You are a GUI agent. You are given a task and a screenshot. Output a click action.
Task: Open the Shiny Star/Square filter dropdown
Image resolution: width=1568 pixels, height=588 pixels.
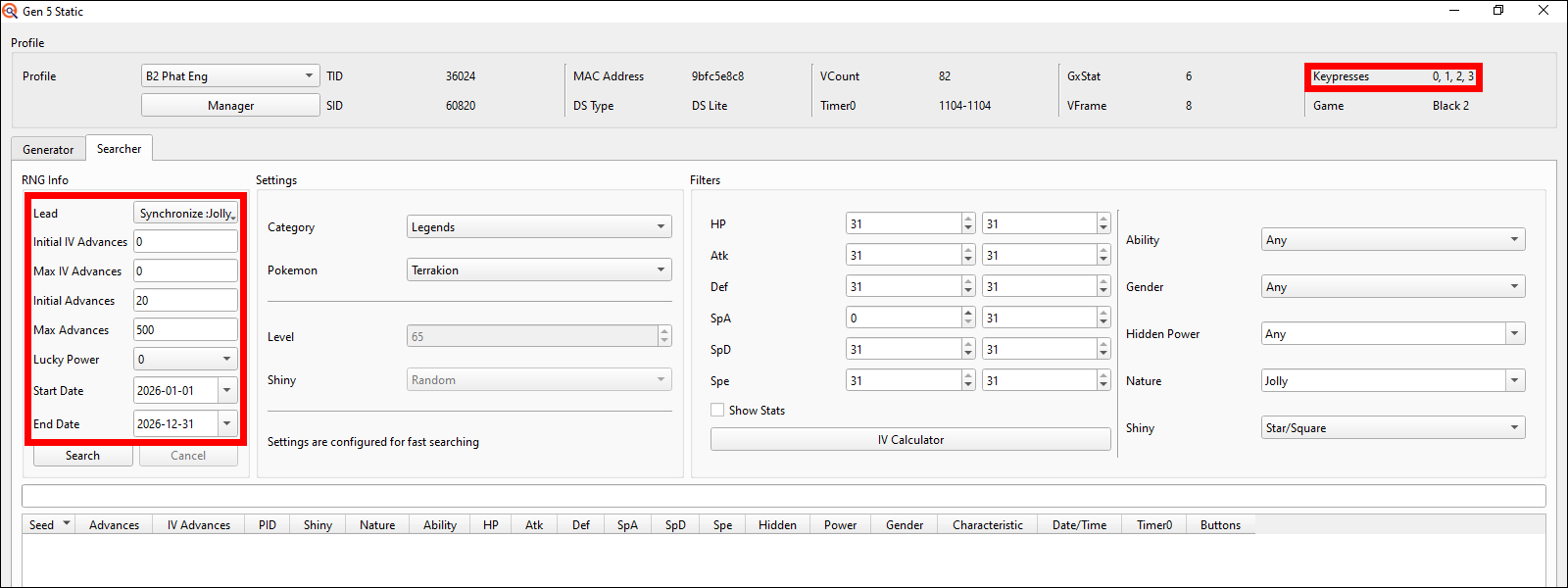click(1393, 427)
